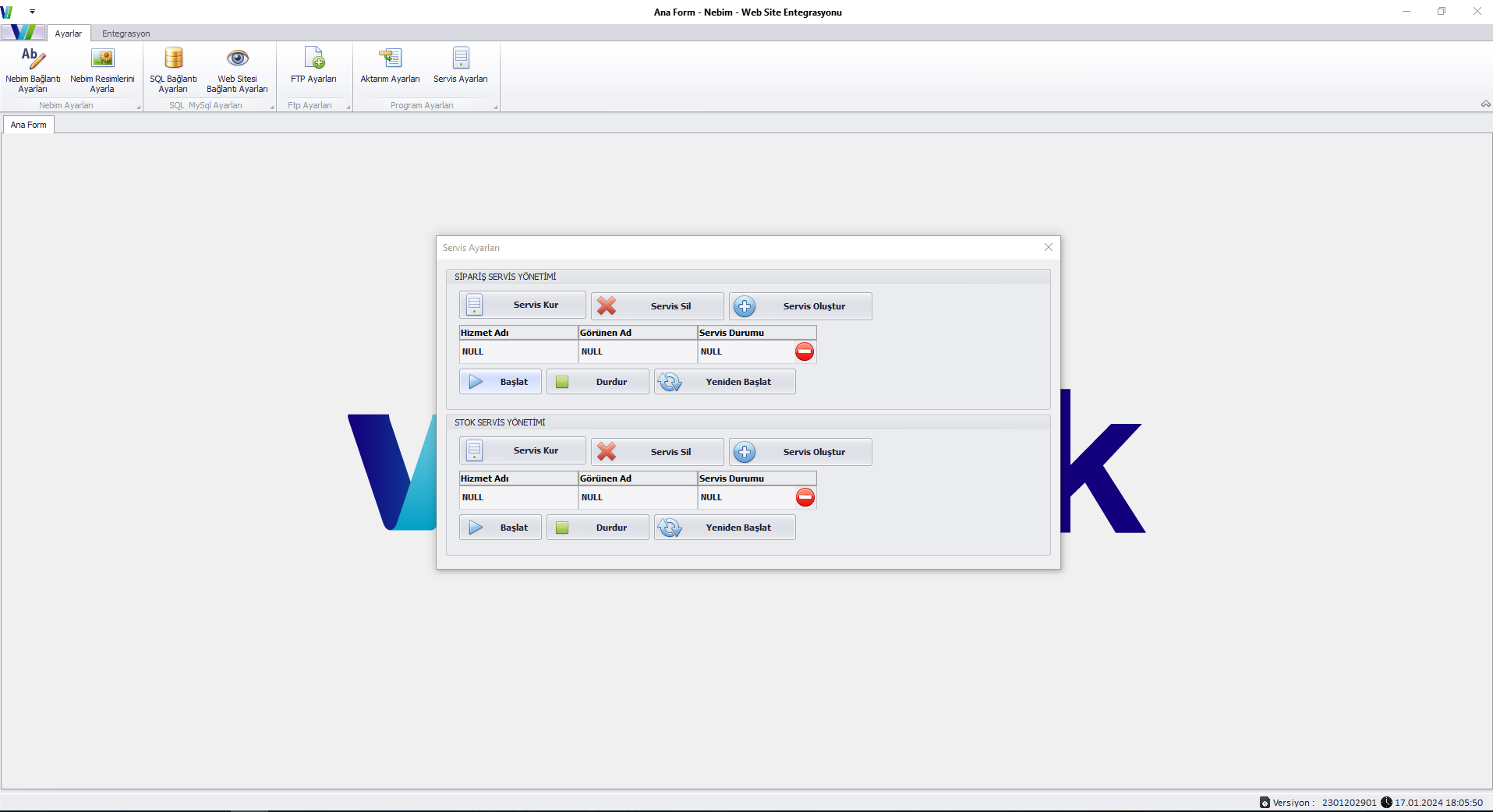
Task: Close the Servis Ayarları dialog
Action: (1049, 247)
